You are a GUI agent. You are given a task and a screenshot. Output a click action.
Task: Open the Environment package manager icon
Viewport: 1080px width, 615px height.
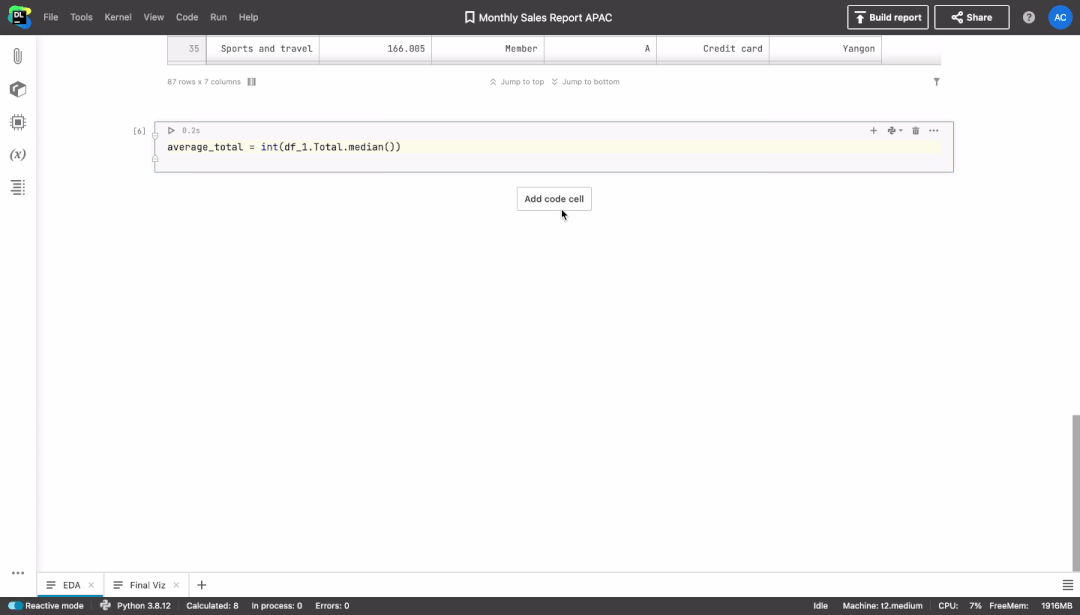point(18,89)
